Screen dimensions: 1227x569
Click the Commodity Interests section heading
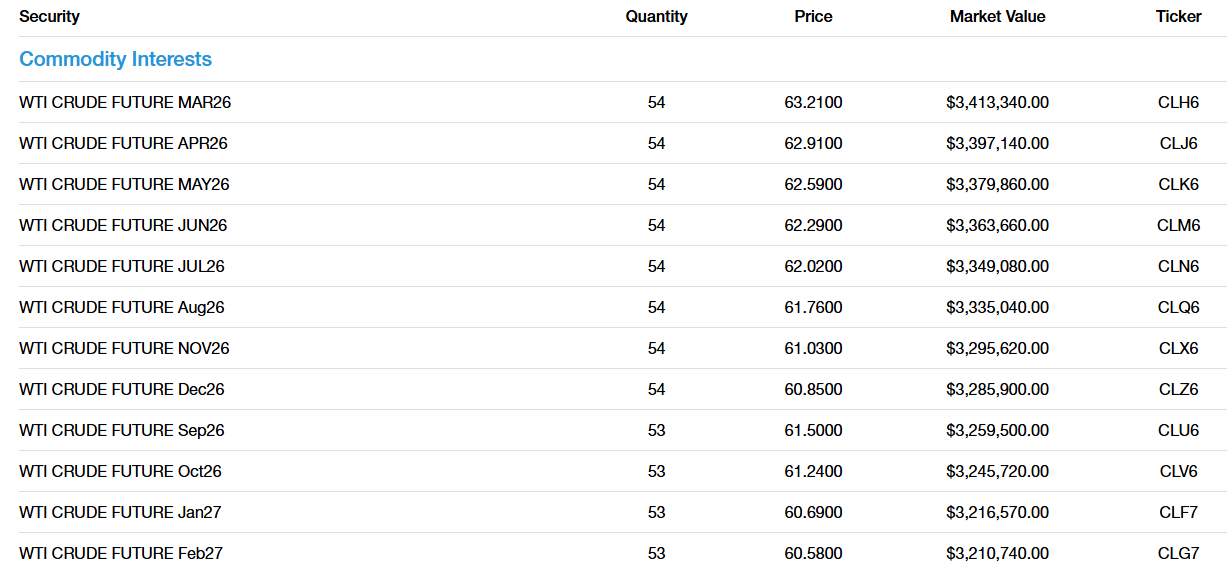pyautogui.click(x=115, y=59)
